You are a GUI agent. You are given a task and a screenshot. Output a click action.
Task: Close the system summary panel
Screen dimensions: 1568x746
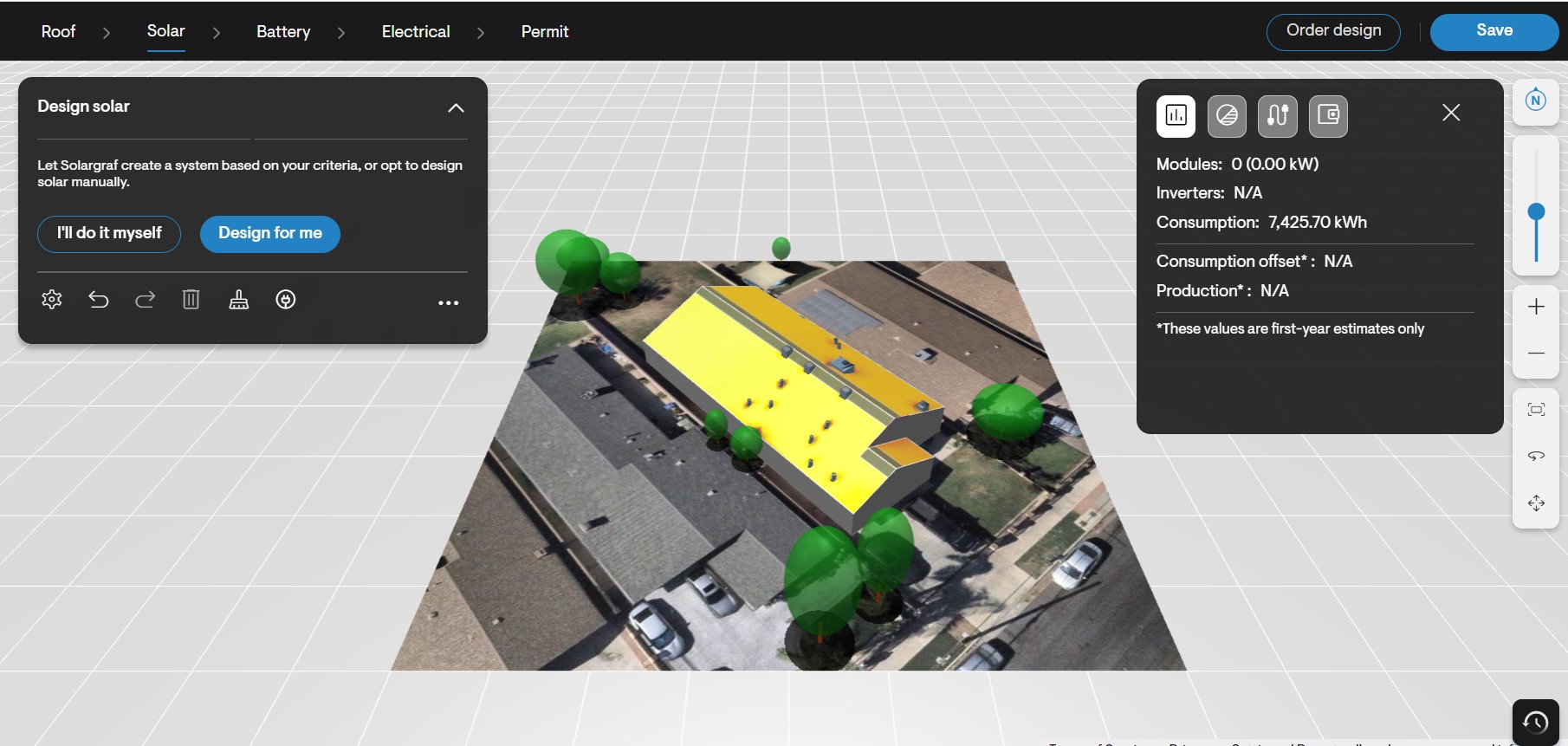pyautogui.click(x=1451, y=113)
